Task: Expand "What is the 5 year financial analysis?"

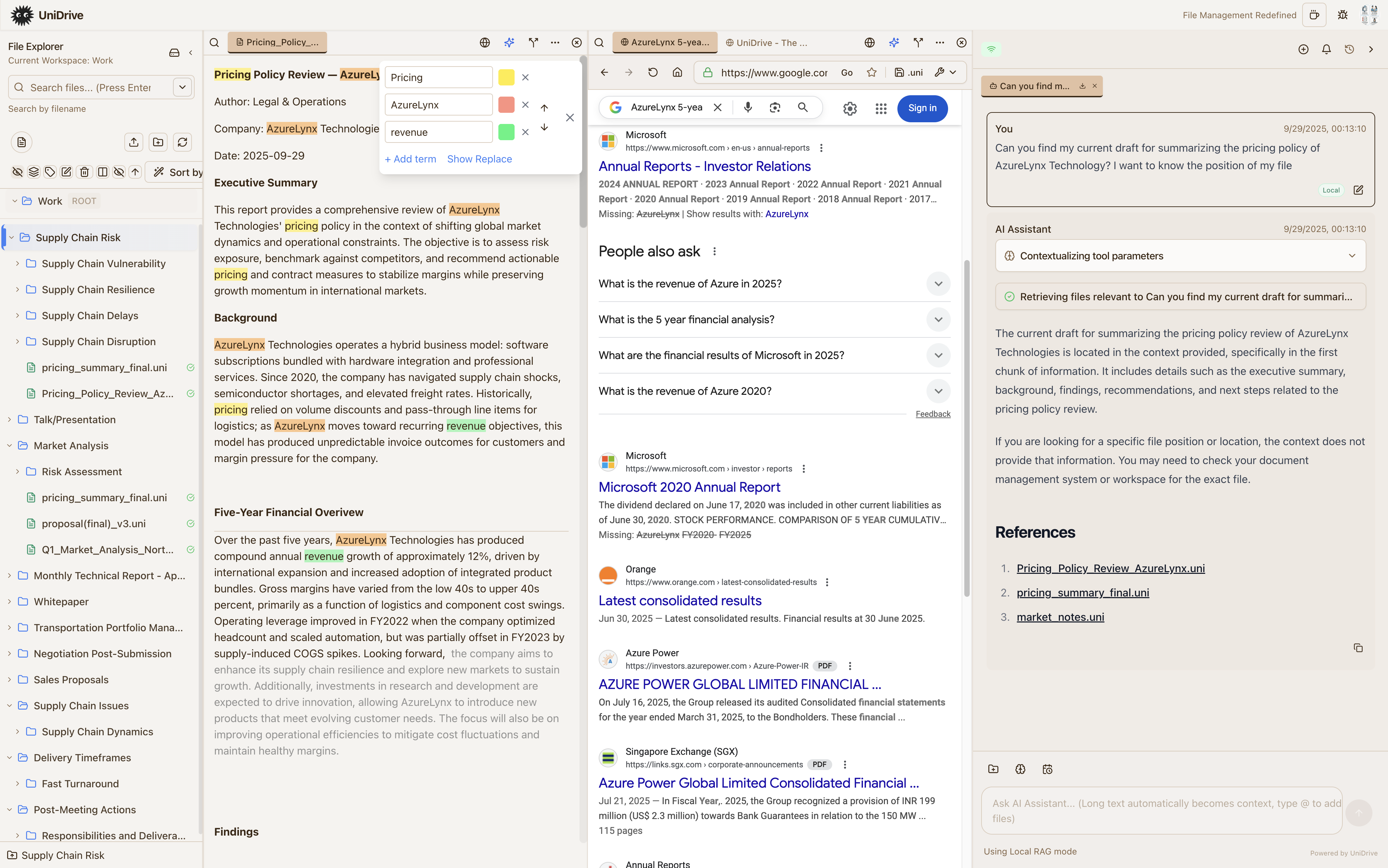Action: [x=938, y=320]
